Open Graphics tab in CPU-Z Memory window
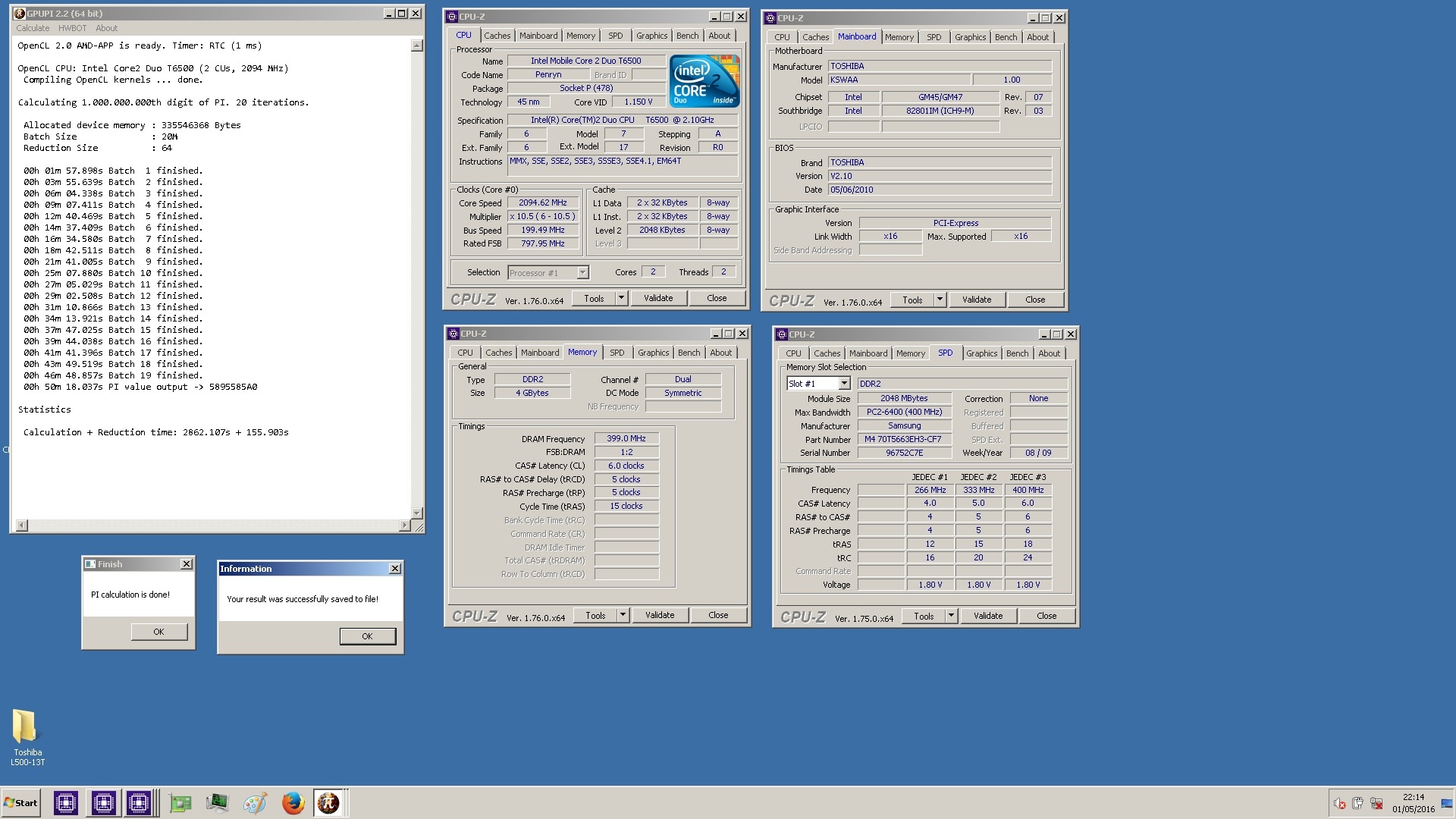This screenshot has width=1456, height=819. pyautogui.click(x=653, y=353)
